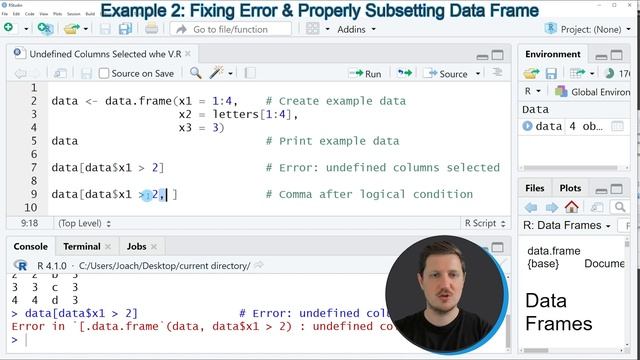640x360 pixels.
Task: Expand the data object blue arrow
Action: tap(527, 126)
